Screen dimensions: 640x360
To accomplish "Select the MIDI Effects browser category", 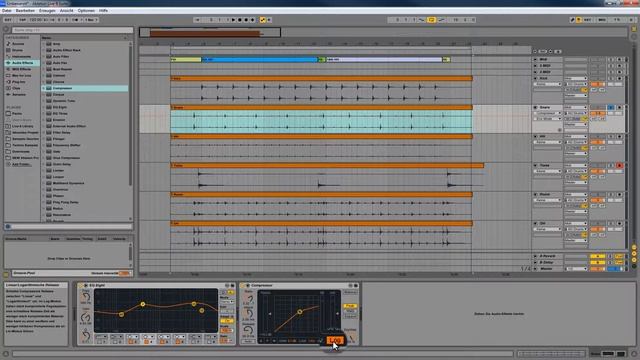I will tap(21, 69).
